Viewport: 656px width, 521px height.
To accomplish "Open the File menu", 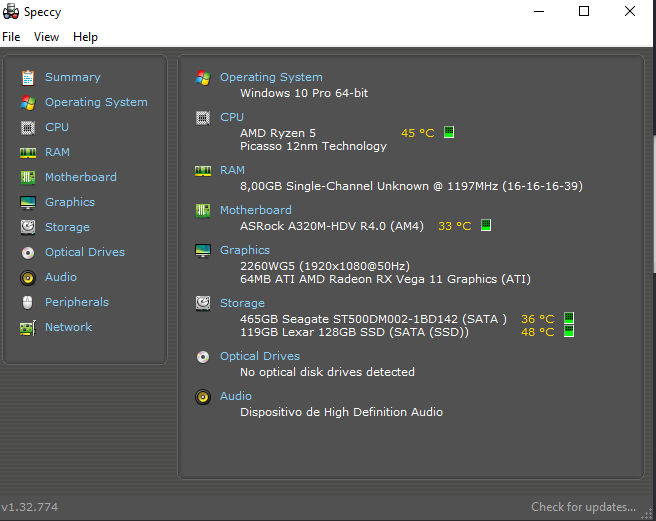I will tap(11, 37).
